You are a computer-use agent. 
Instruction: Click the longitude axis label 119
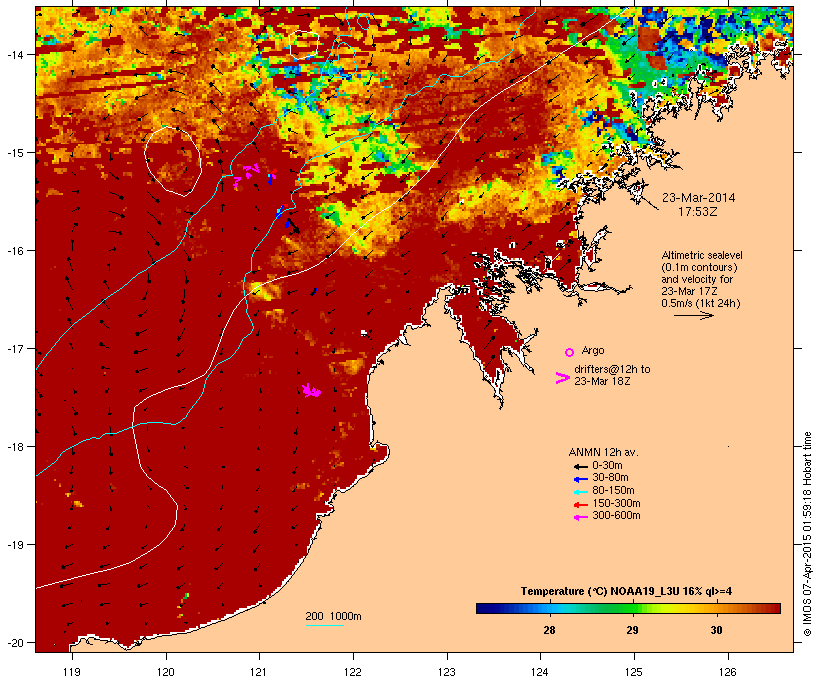pyautogui.click(x=72, y=672)
